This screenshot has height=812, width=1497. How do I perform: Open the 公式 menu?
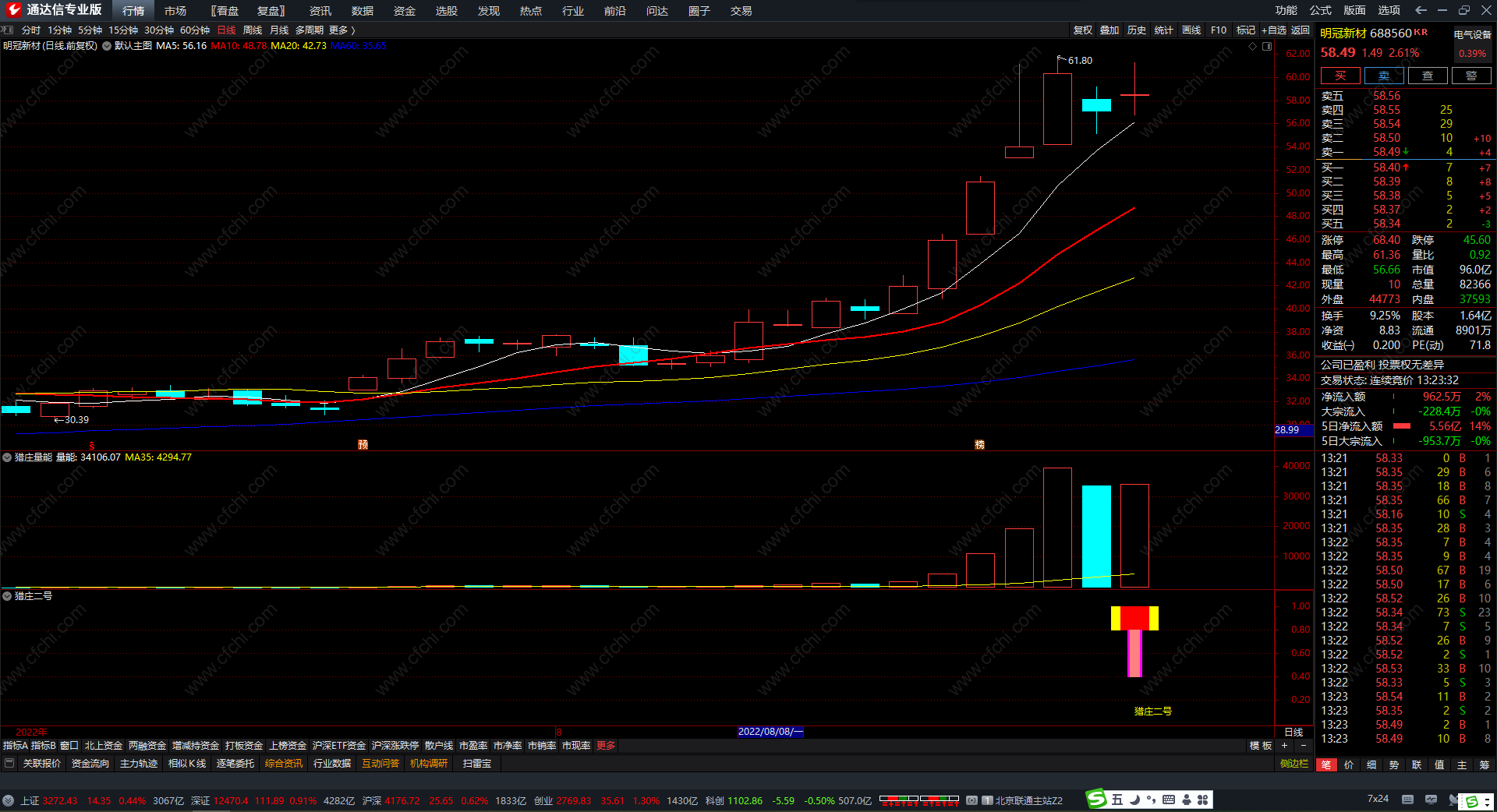point(1321,10)
